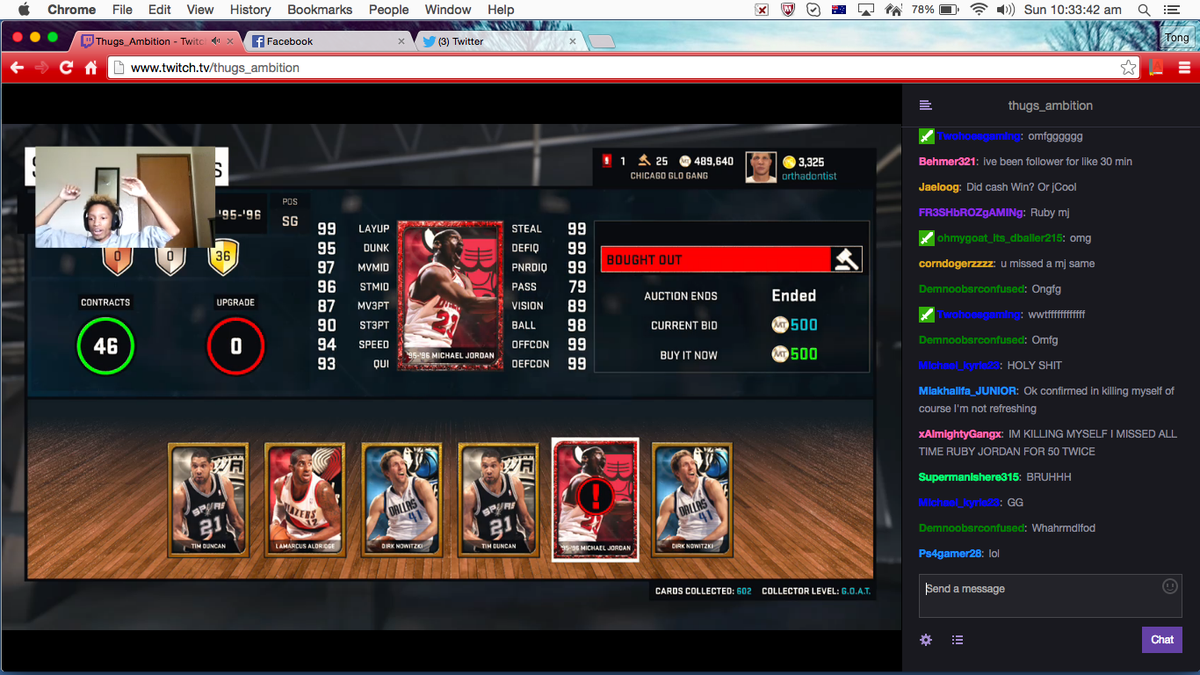The image size is (1200, 675).
Task: Click username Ps4gamer28 in chat
Action: point(950,553)
